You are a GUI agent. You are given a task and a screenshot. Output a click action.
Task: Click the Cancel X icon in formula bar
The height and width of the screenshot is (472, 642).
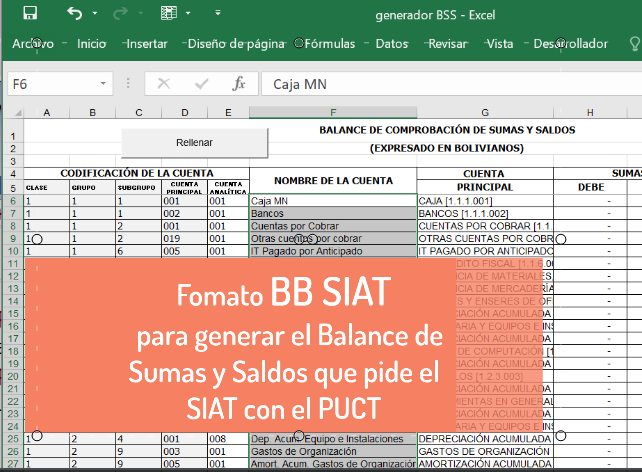click(x=164, y=84)
